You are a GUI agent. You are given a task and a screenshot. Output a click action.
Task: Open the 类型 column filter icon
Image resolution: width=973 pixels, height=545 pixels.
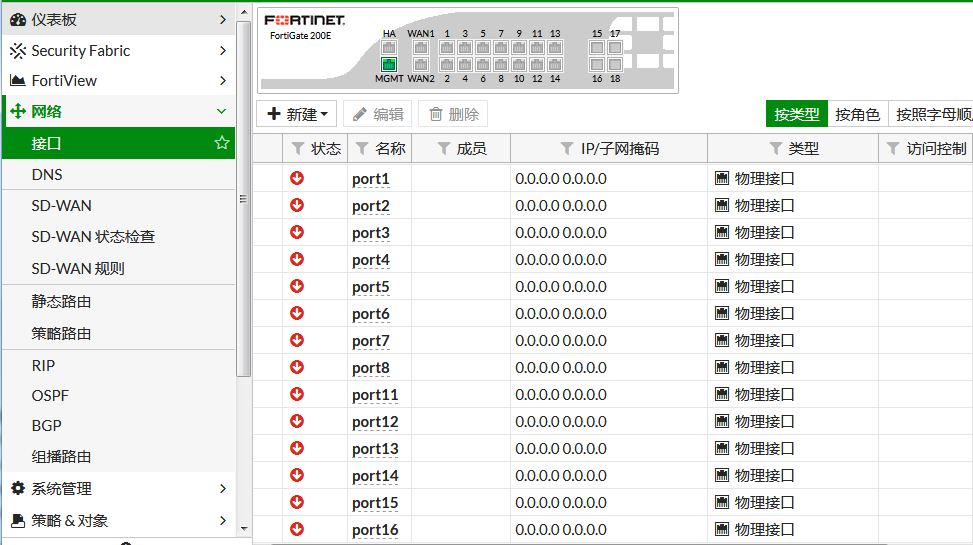(x=775, y=148)
